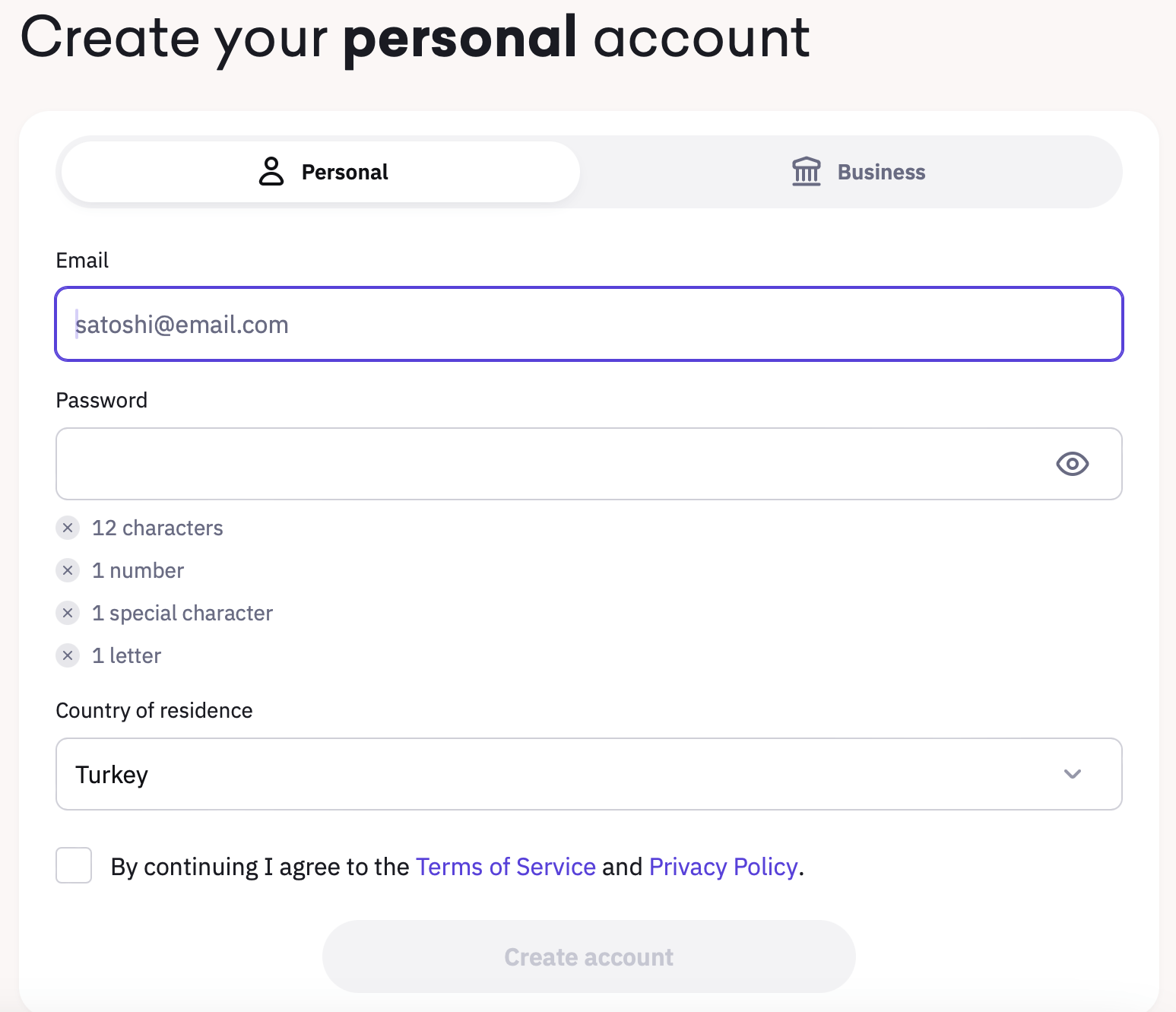This screenshot has width=1176, height=1012.
Task: Focus the Email input field
Action: 588,324
